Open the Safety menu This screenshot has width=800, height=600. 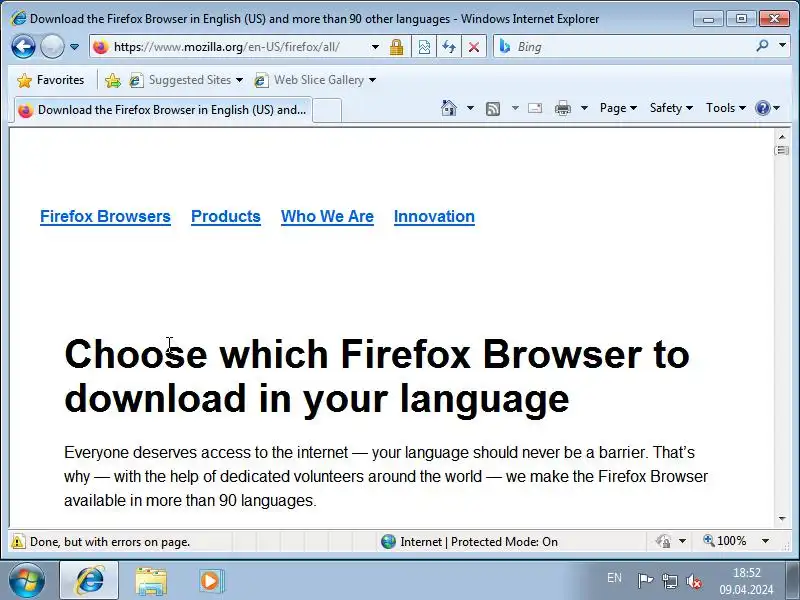pyautogui.click(x=671, y=108)
